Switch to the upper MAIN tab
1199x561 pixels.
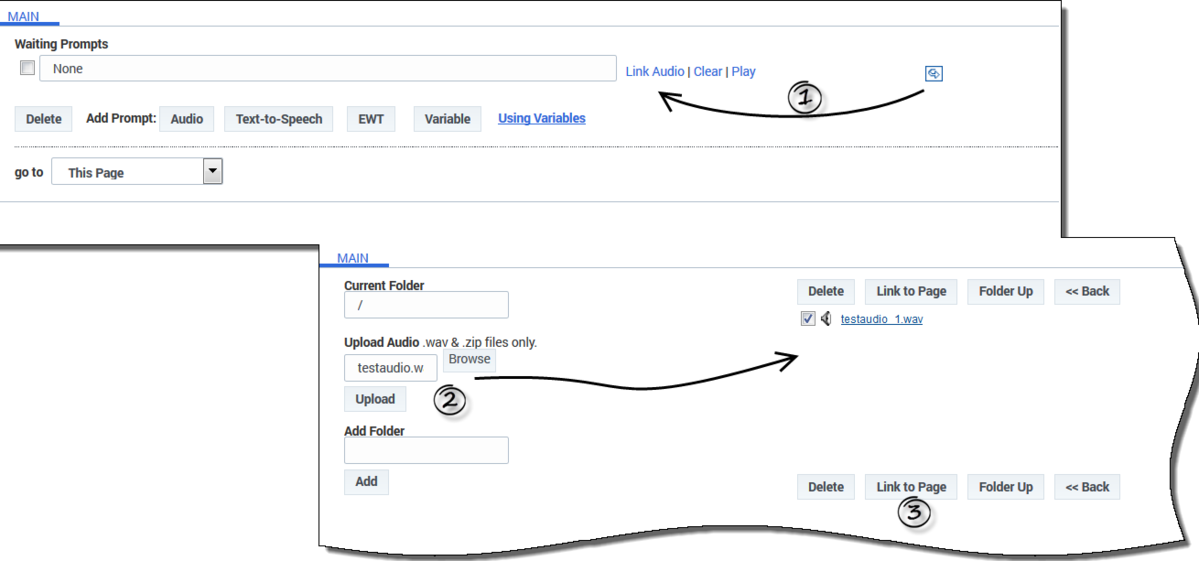pyautogui.click(x=23, y=16)
